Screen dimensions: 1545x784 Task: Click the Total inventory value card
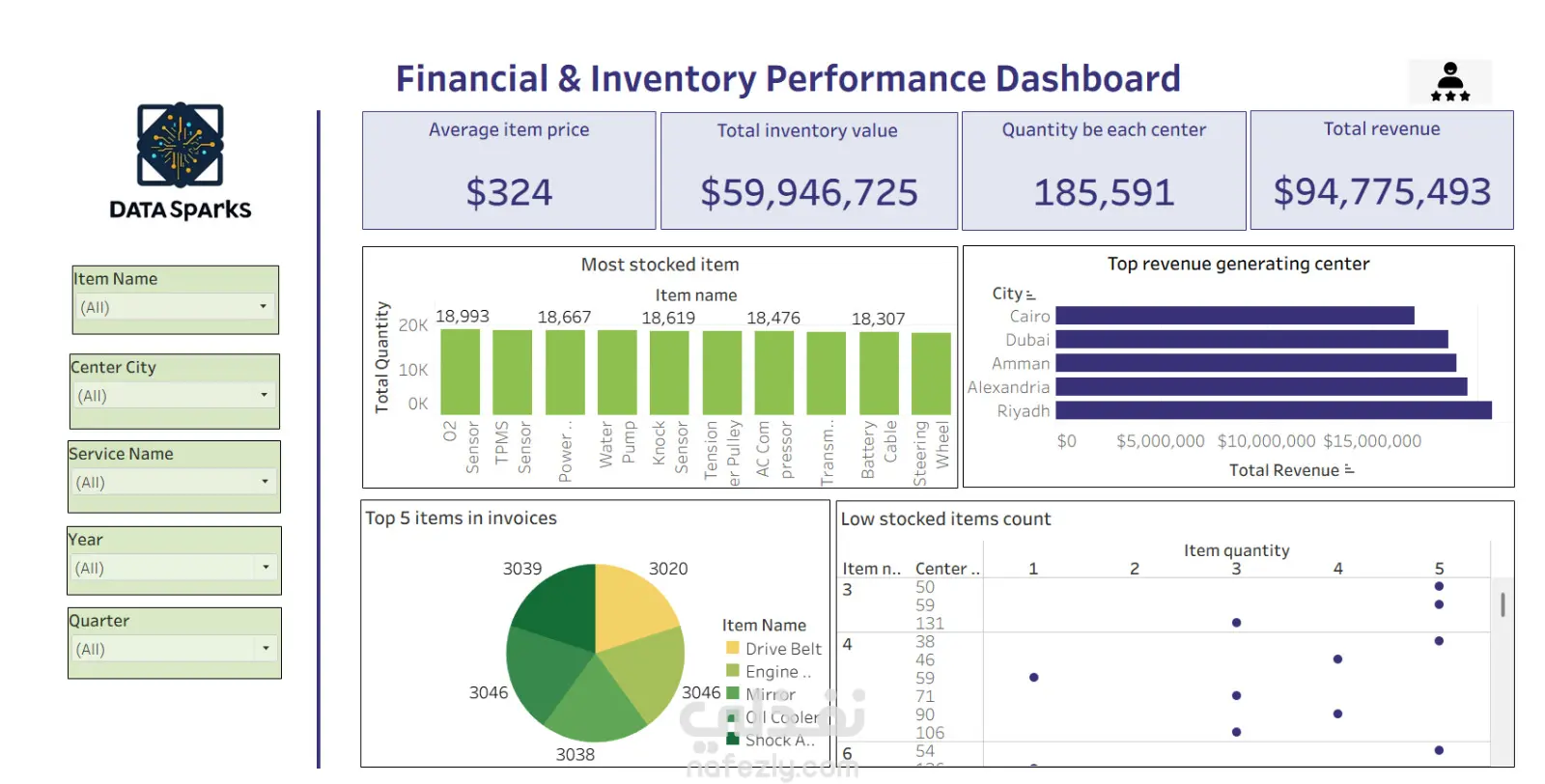click(808, 170)
